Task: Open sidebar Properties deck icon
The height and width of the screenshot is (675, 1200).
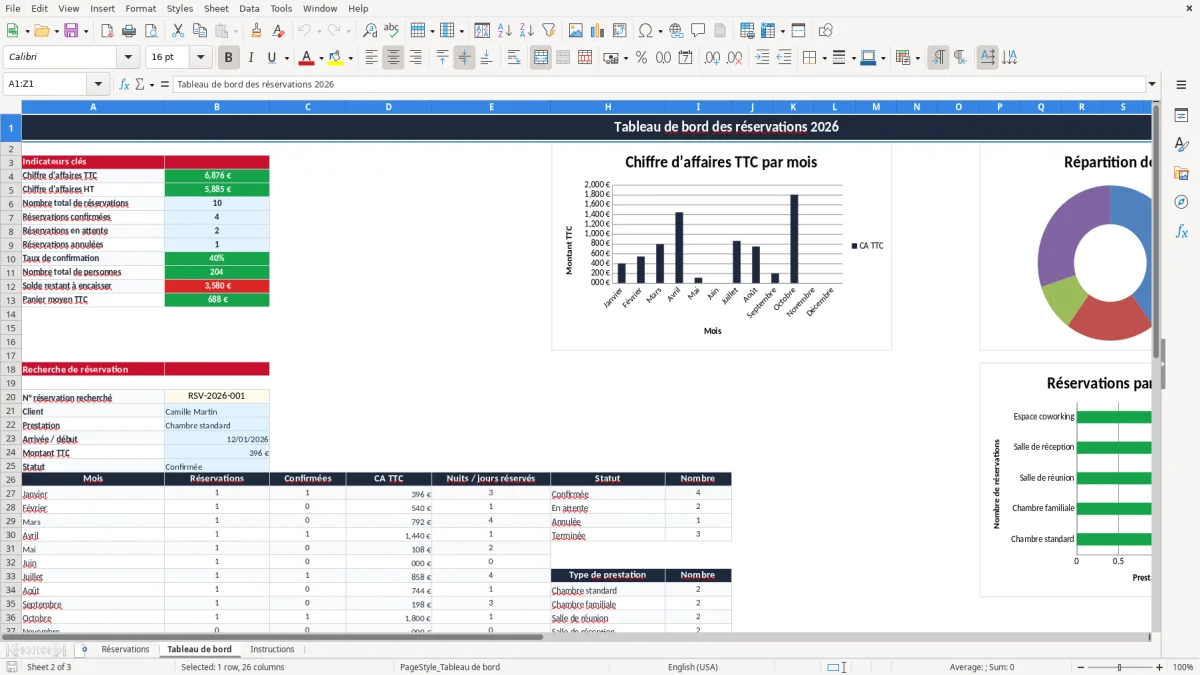Action: pos(1181,116)
